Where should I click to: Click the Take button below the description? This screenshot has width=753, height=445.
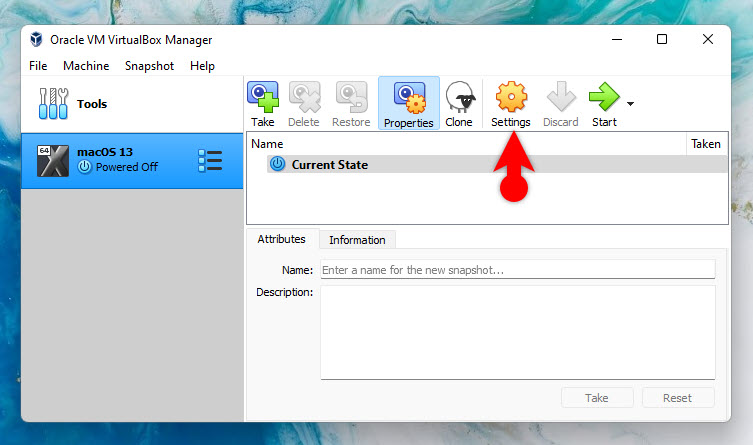point(597,398)
